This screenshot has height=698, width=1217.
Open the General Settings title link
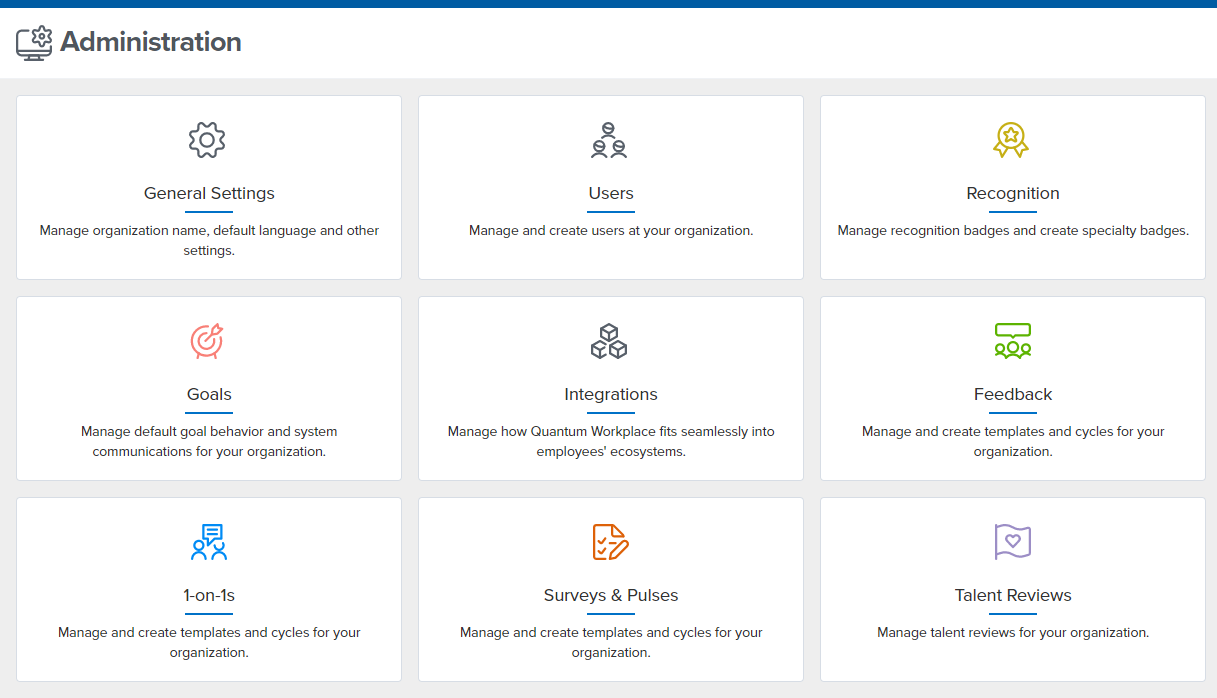[x=209, y=193]
